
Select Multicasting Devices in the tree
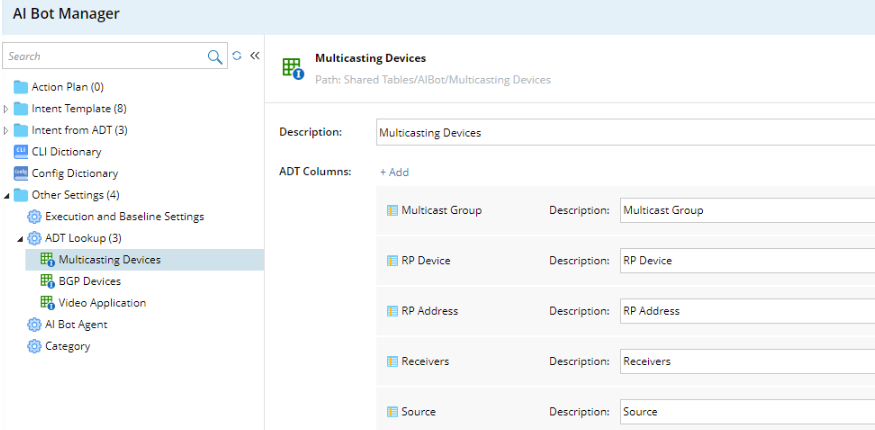[x=109, y=260]
